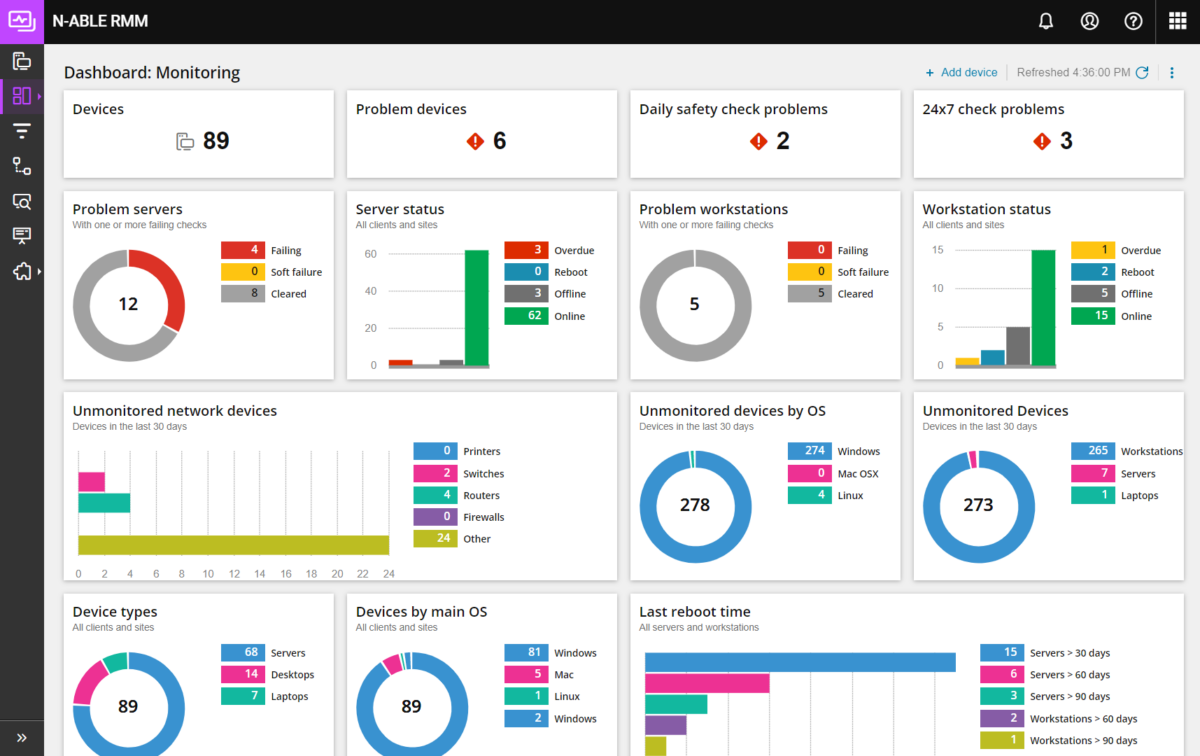Open the integrations puzzle-piece sidebar icon

pos(22,271)
